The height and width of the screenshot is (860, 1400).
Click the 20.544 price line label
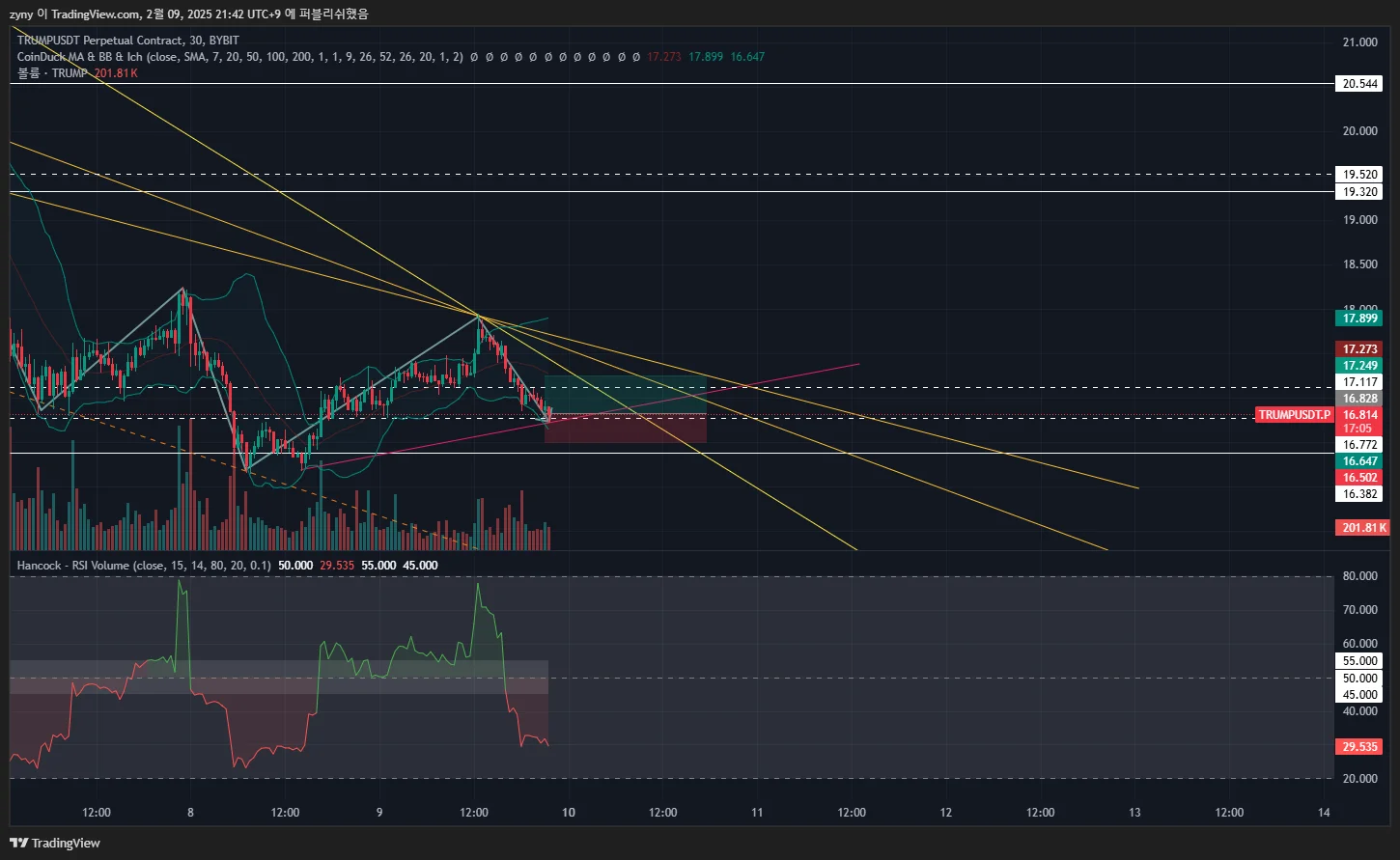[1360, 84]
